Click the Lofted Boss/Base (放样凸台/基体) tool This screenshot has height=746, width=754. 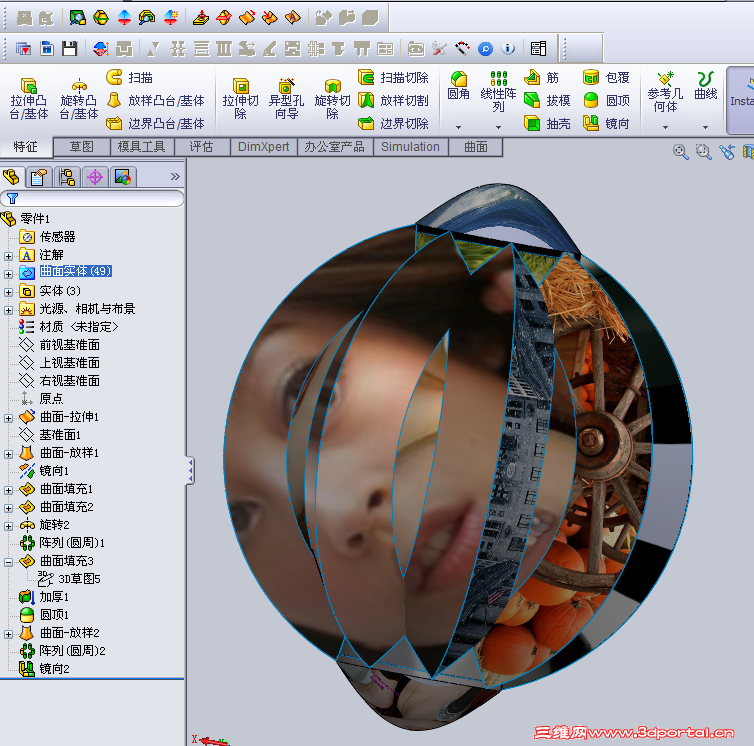(x=155, y=101)
